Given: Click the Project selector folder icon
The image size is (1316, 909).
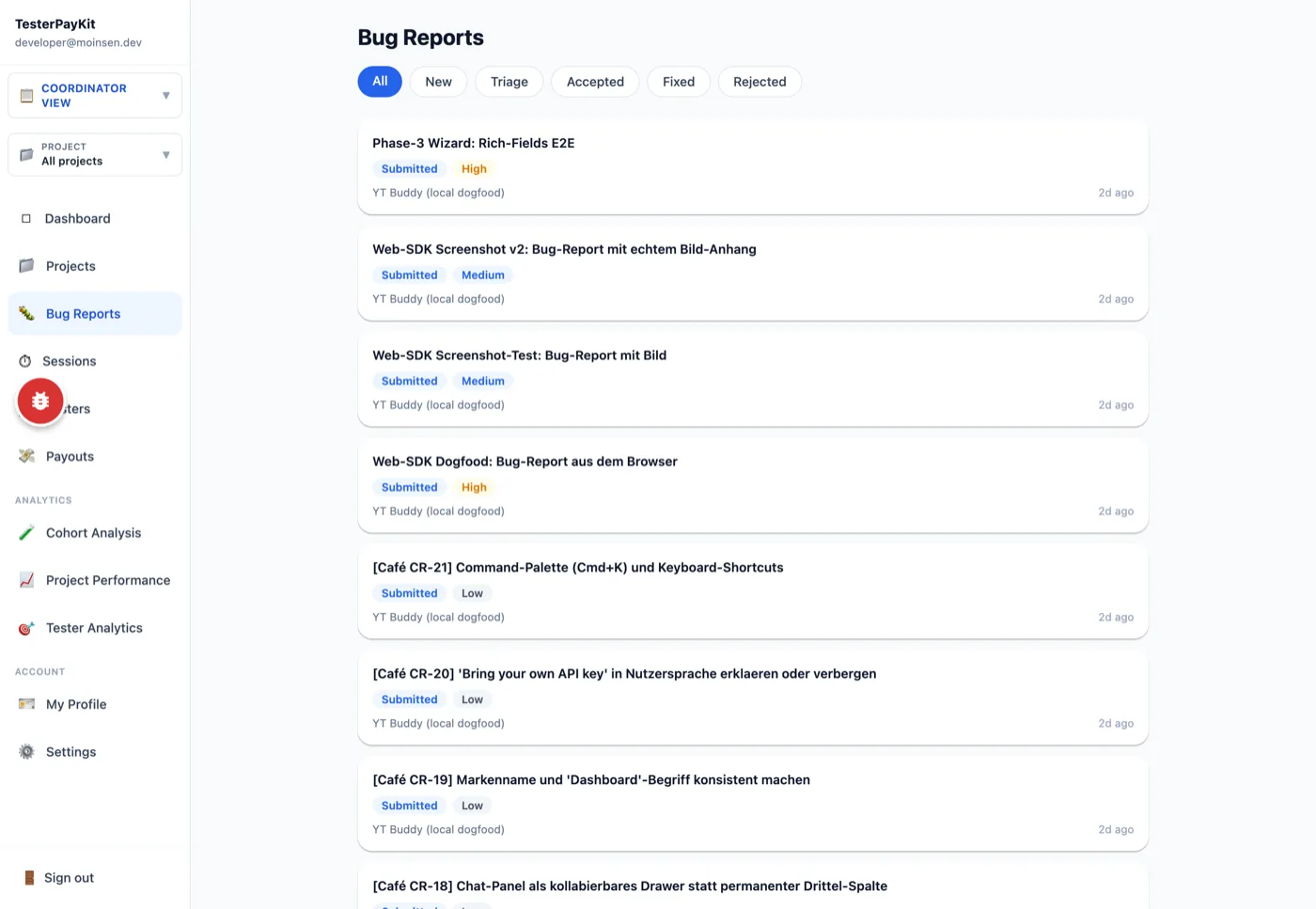Looking at the screenshot, I should click(x=26, y=154).
